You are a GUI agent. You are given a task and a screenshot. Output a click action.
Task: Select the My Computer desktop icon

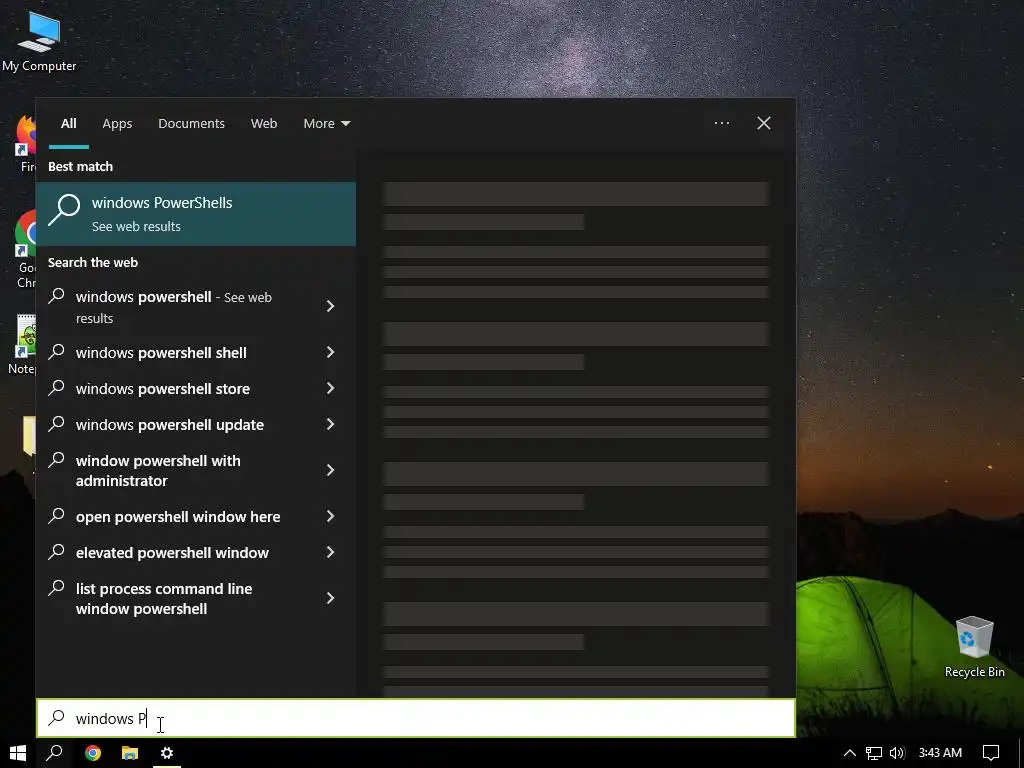39,41
